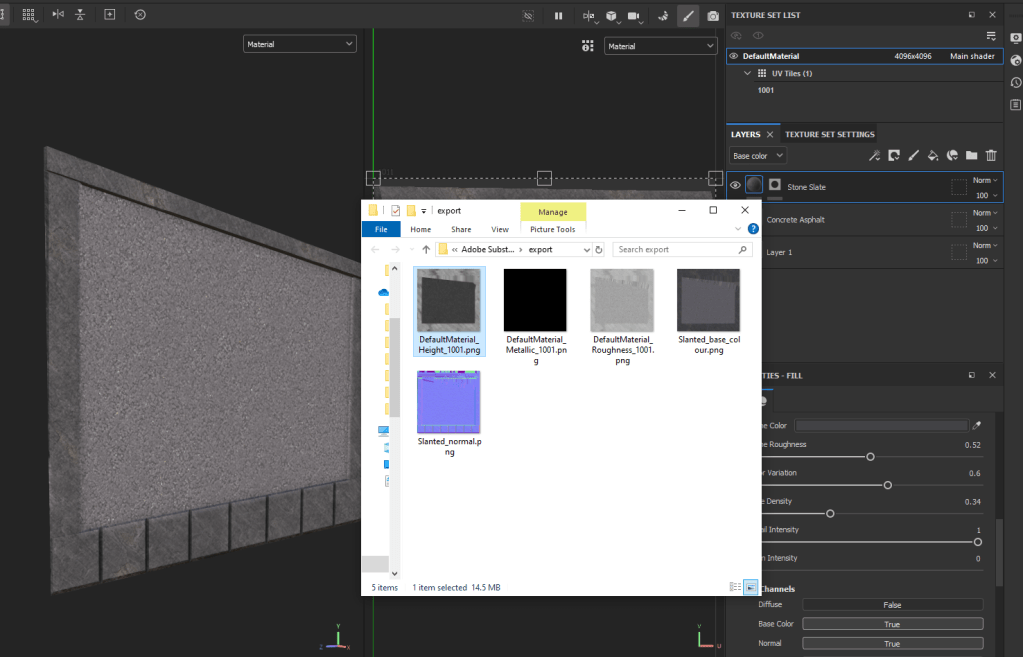Pause viewport rendering with the pause icon
The width and height of the screenshot is (1023, 657).
coord(558,16)
